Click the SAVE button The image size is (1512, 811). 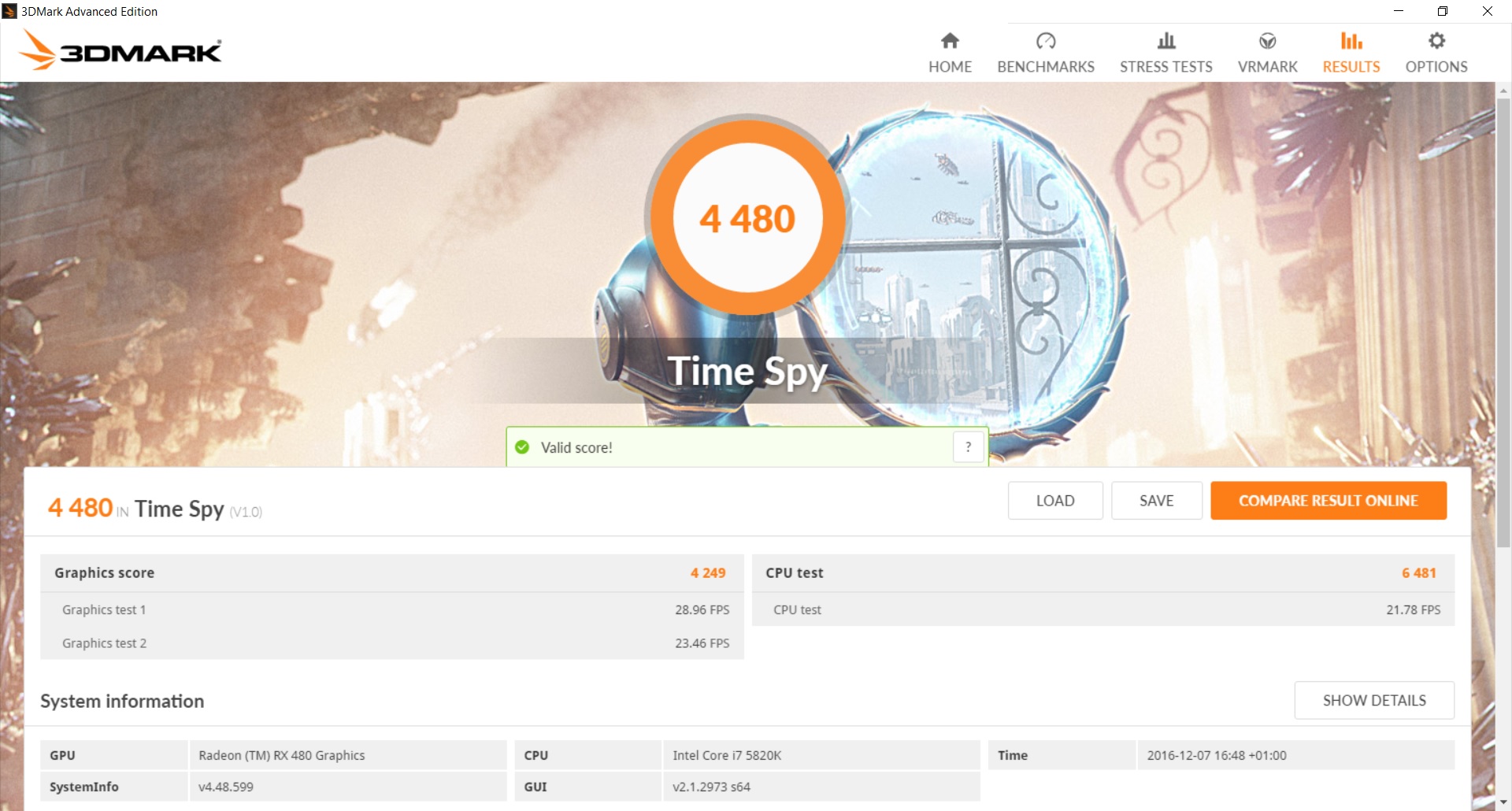tap(1157, 501)
